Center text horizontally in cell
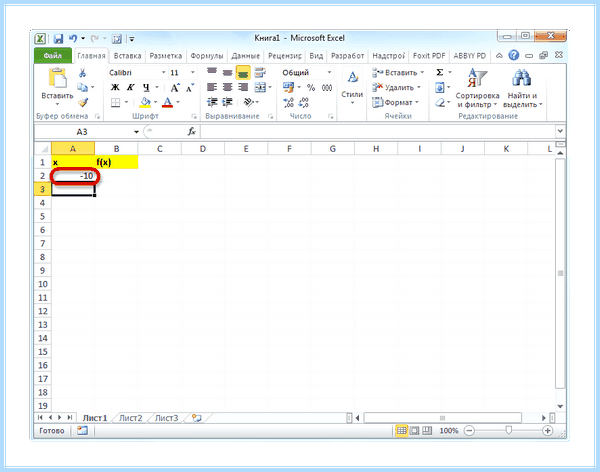This screenshot has width=600, height=472. pyautogui.click(x=227, y=87)
